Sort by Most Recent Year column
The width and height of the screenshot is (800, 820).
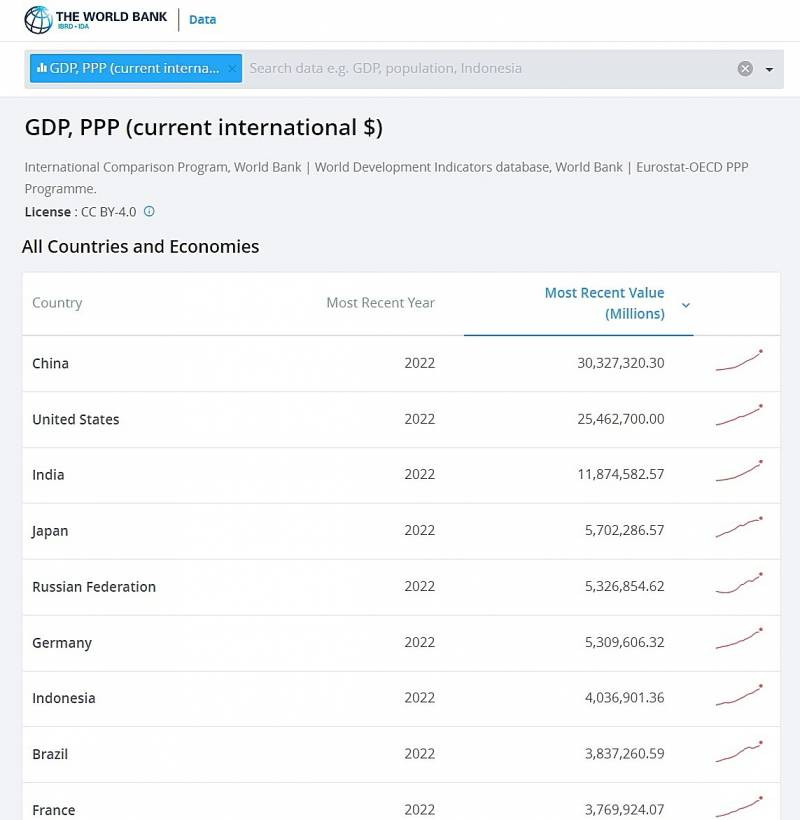(380, 303)
